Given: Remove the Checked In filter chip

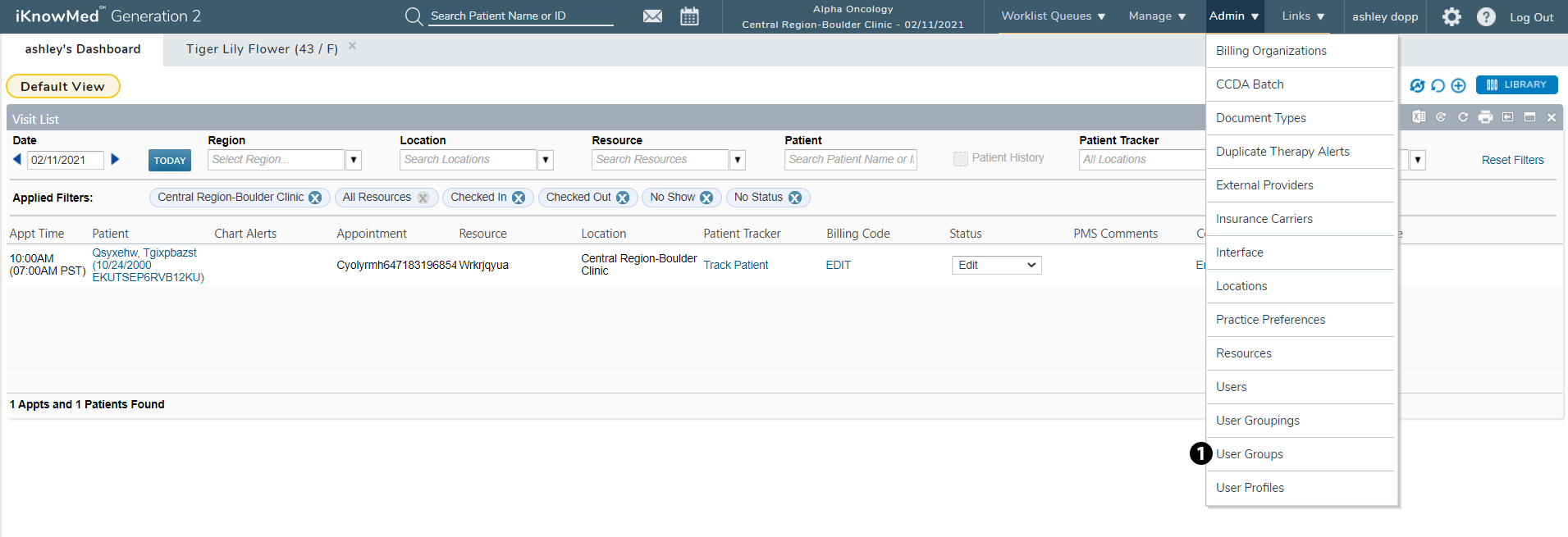Looking at the screenshot, I should click(x=519, y=198).
